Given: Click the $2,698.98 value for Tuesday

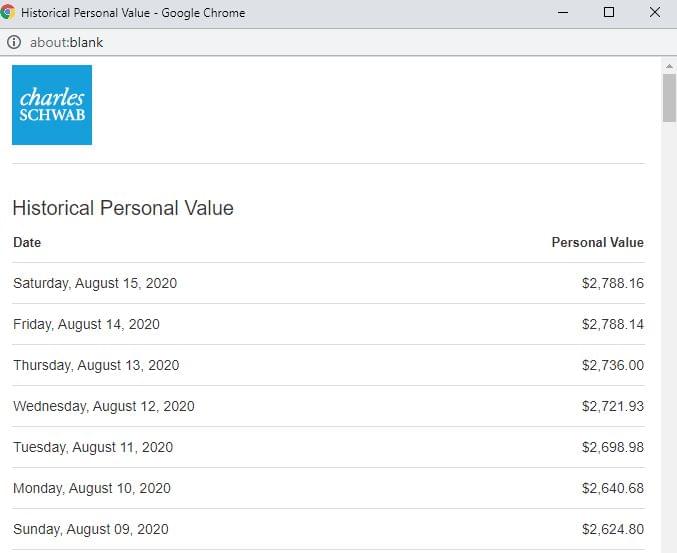Looking at the screenshot, I should coord(612,448).
